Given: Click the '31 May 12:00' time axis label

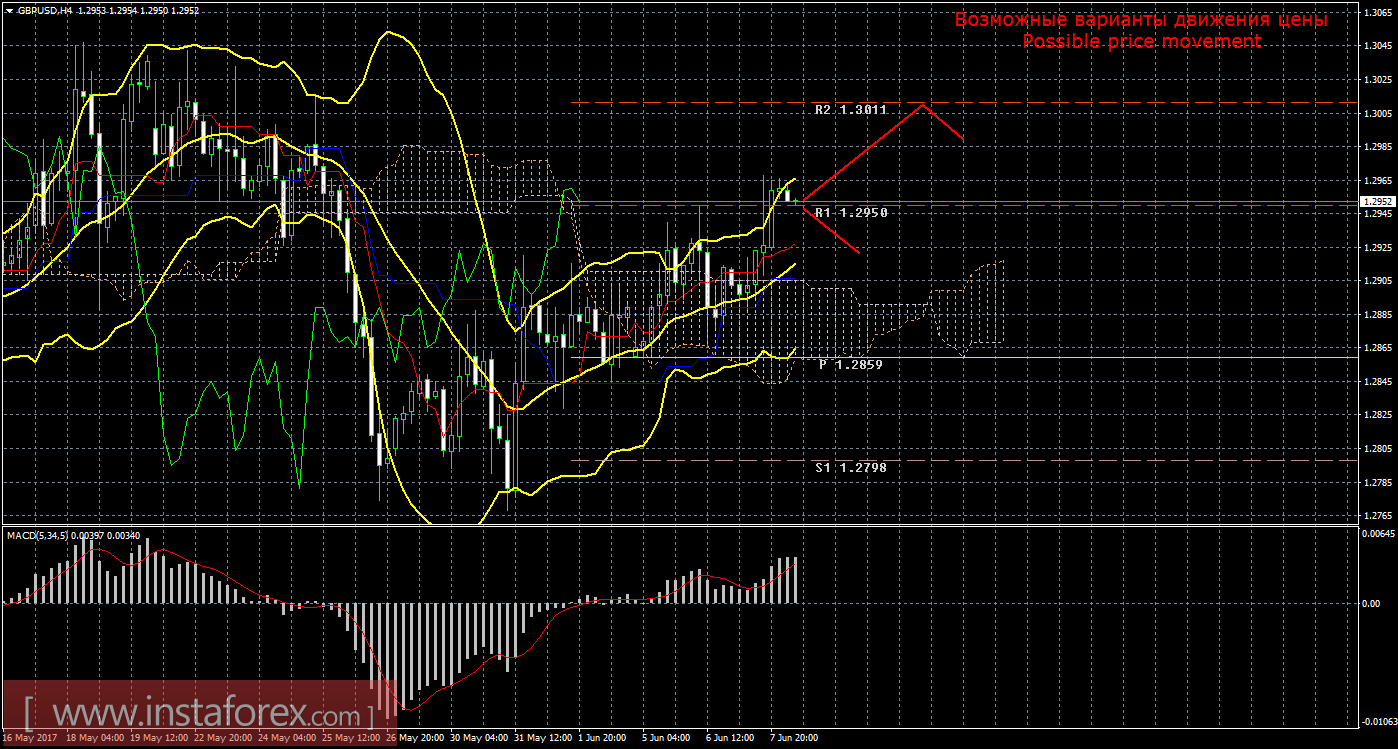Looking at the screenshot, I should (541, 738).
